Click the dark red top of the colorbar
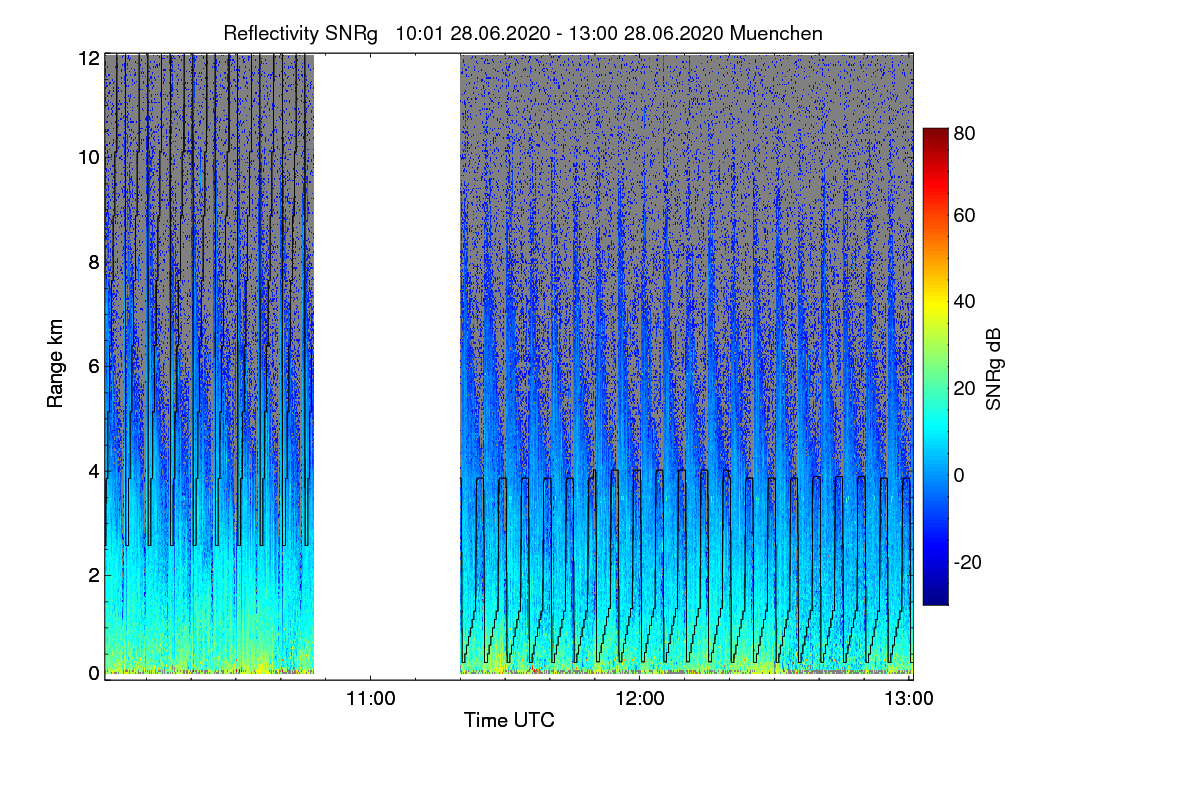The image size is (1200, 800). (935, 136)
